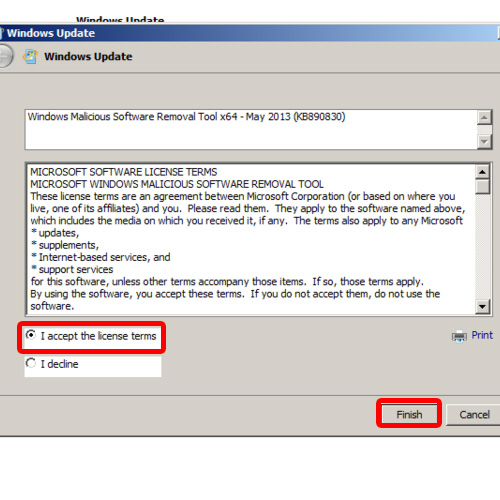Image resolution: width=500 pixels, height=500 pixels.
Task: Click up arrow of update list scrollbar
Action: pos(484,117)
